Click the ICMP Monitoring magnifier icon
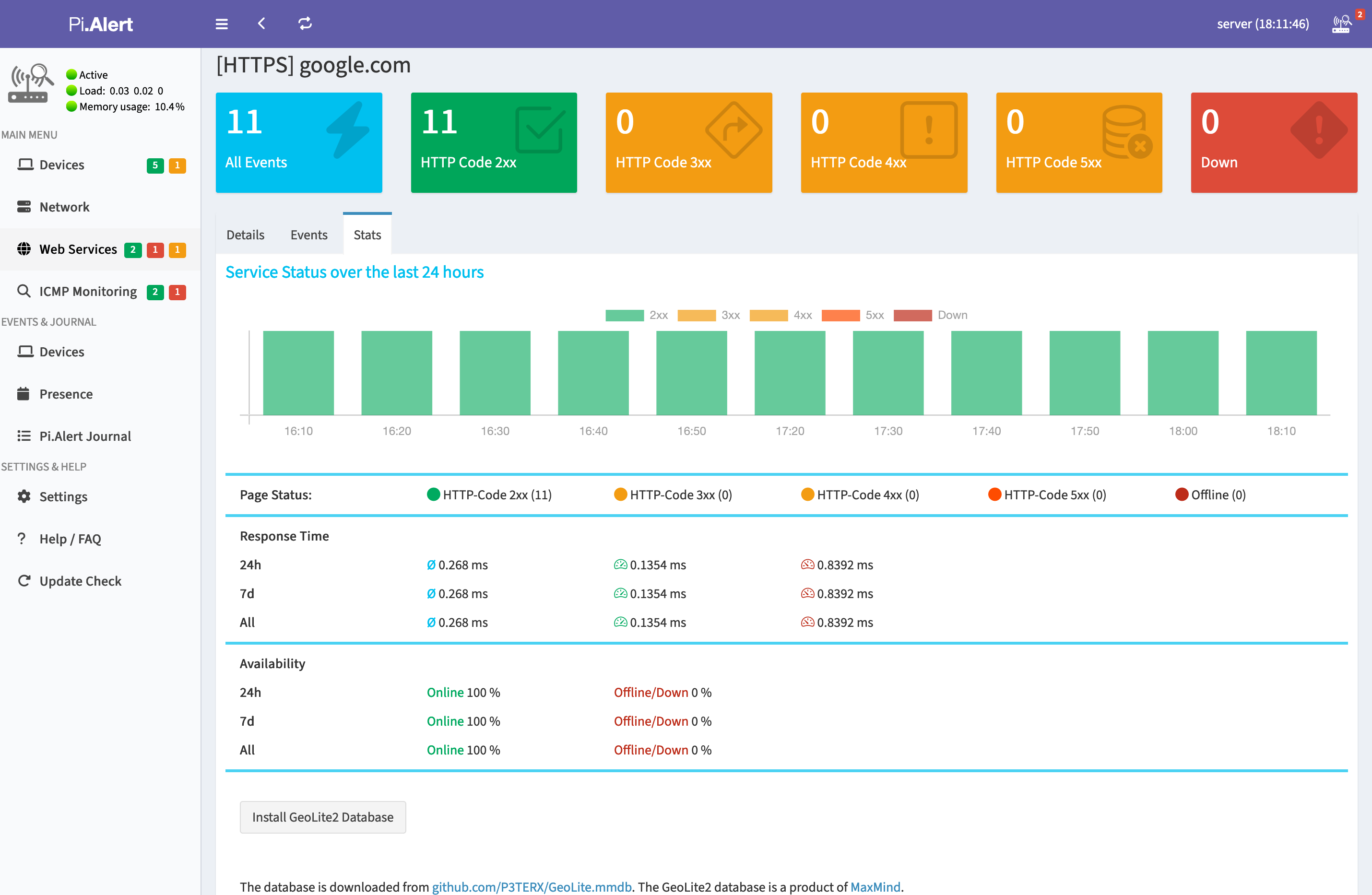Viewport: 1372px width, 895px height. pos(24,291)
